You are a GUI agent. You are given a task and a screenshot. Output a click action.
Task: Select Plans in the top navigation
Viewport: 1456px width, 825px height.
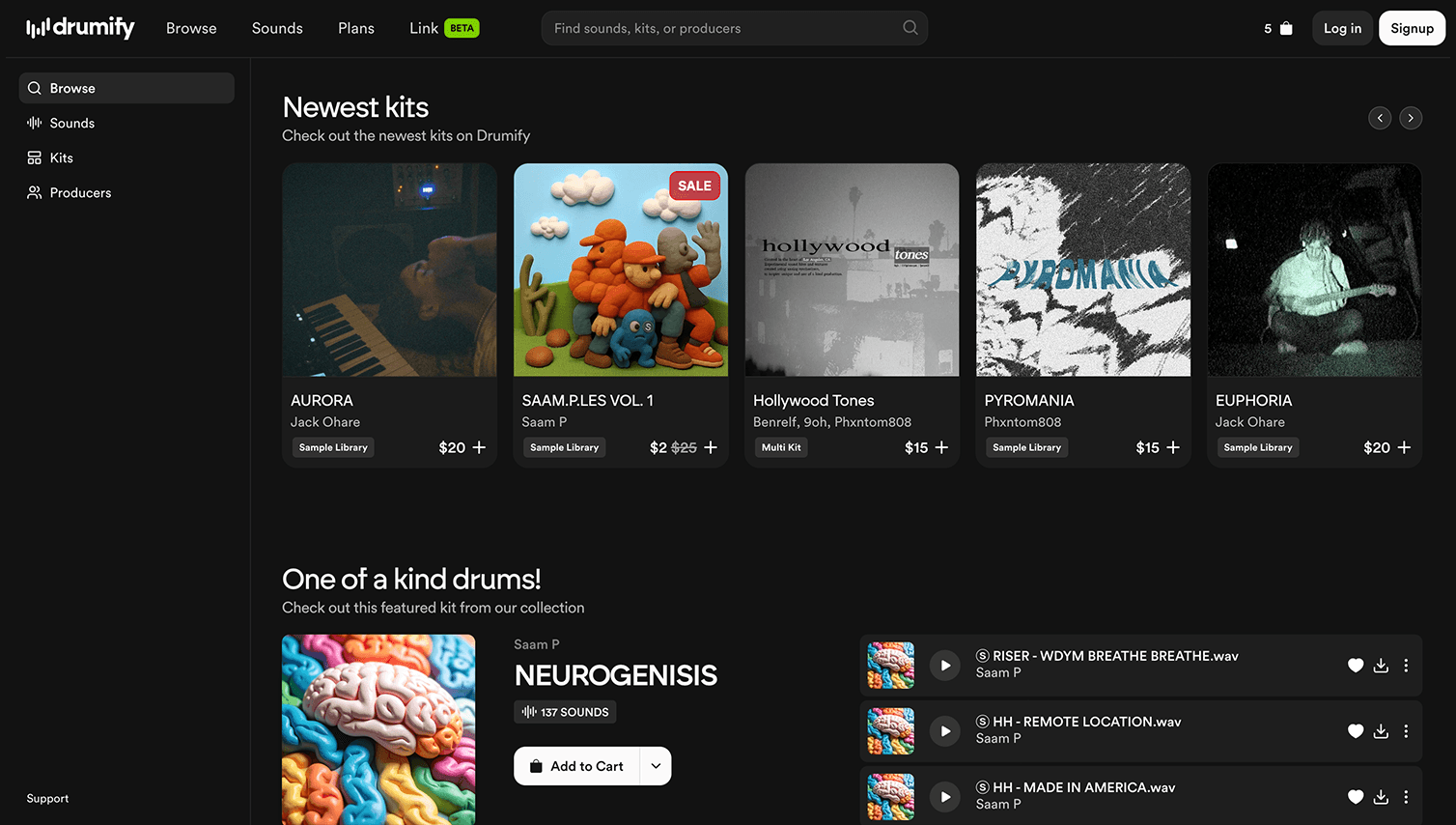356,28
